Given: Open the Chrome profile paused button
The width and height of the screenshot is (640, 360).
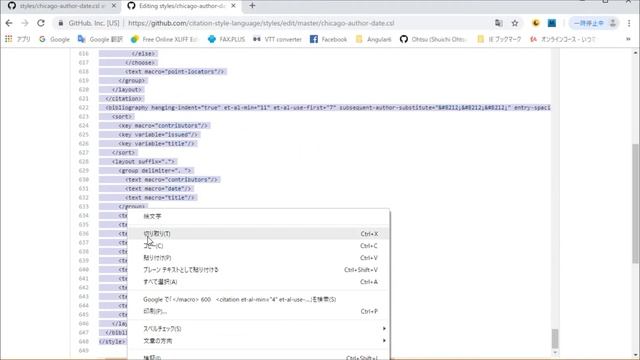Looking at the screenshot, I should [594, 23].
